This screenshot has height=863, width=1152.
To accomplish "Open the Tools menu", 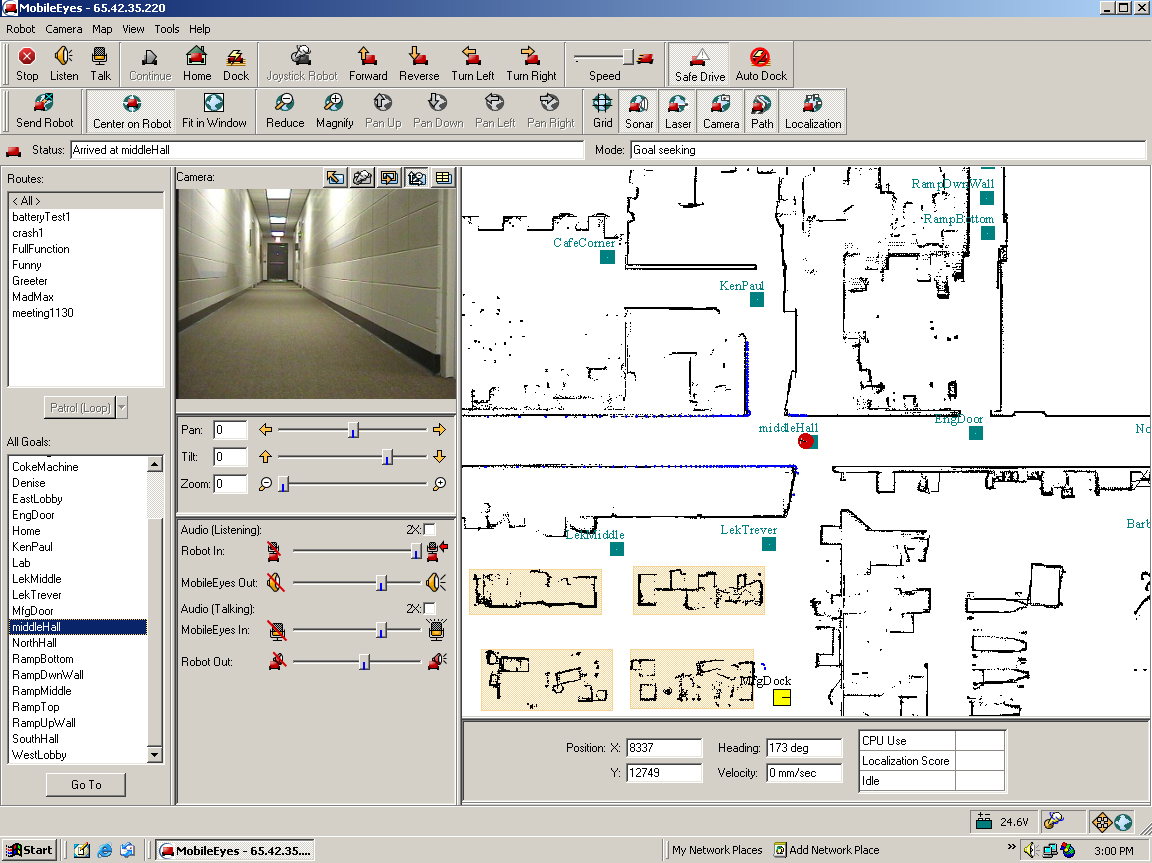I will pyautogui.click(x=167, y=29).
